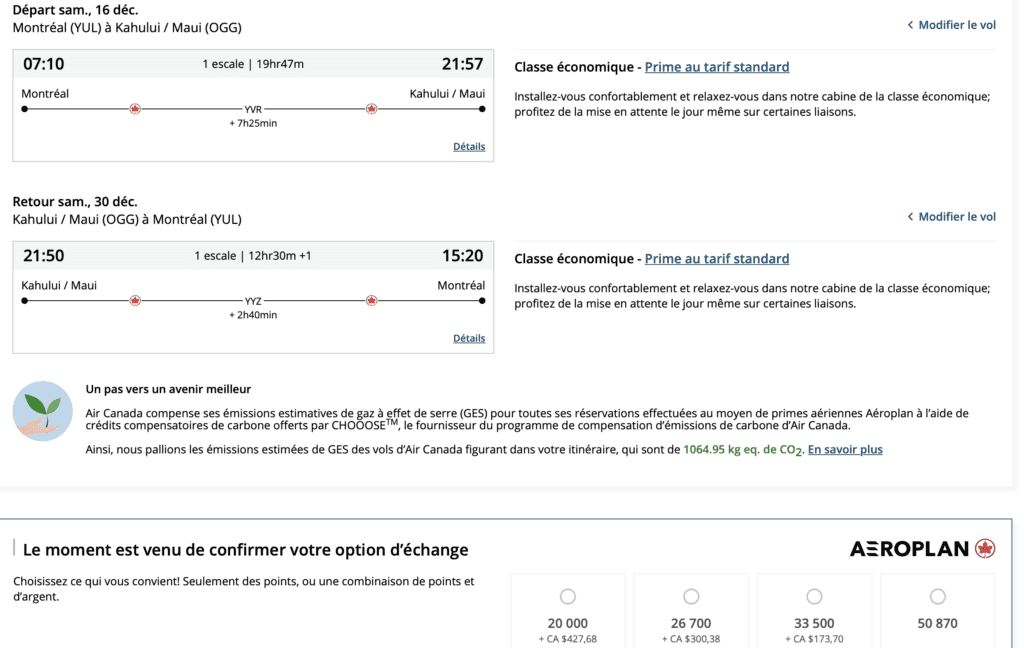The image size is (1024, 648).
Task: Click the YYZ layover stop on return itinerary
Action: click(253, 300)
